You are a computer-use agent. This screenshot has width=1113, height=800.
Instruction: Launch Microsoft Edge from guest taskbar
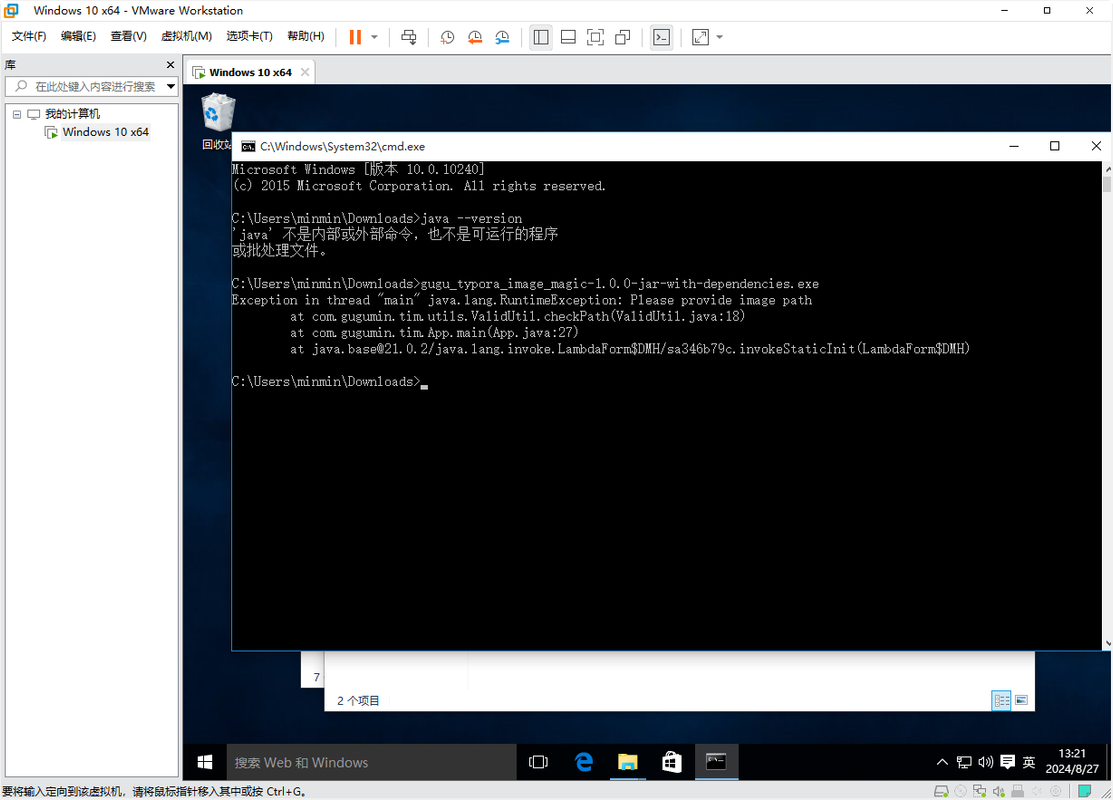point(583,762)
